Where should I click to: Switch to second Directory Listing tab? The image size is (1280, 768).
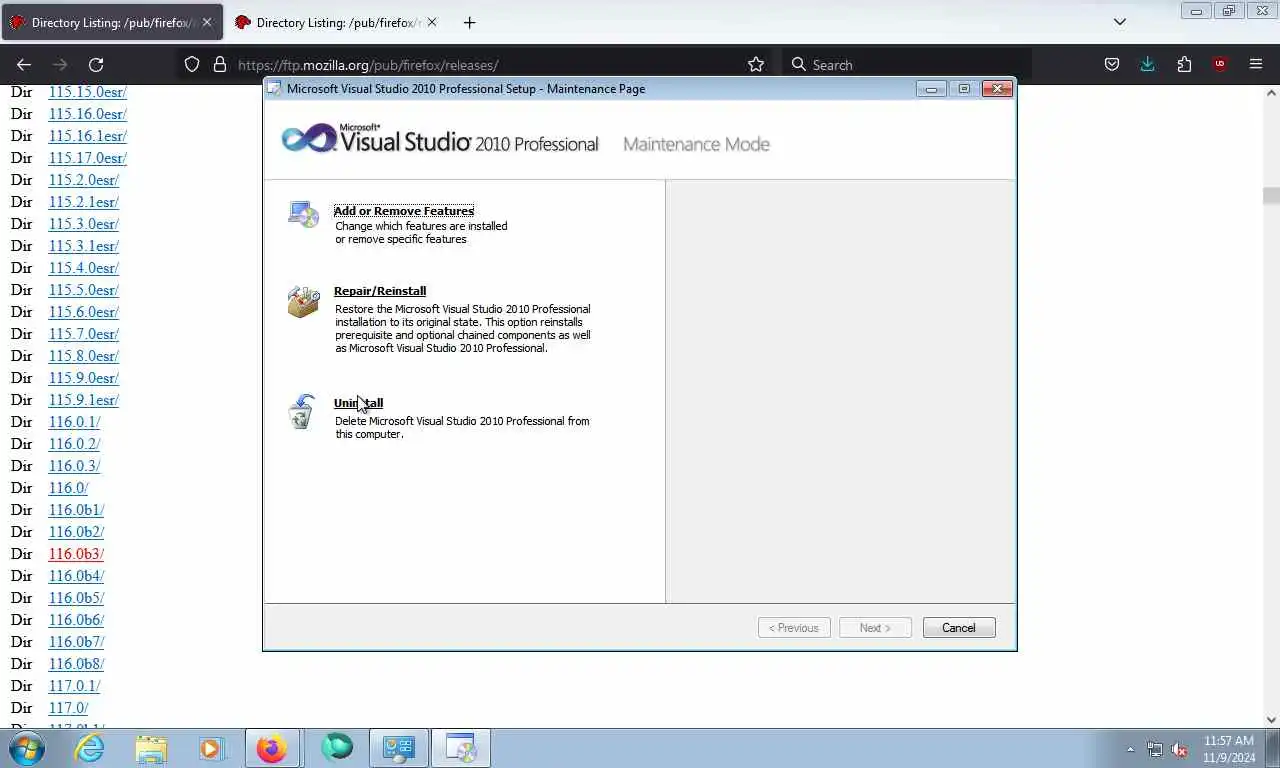pos(337,22)
